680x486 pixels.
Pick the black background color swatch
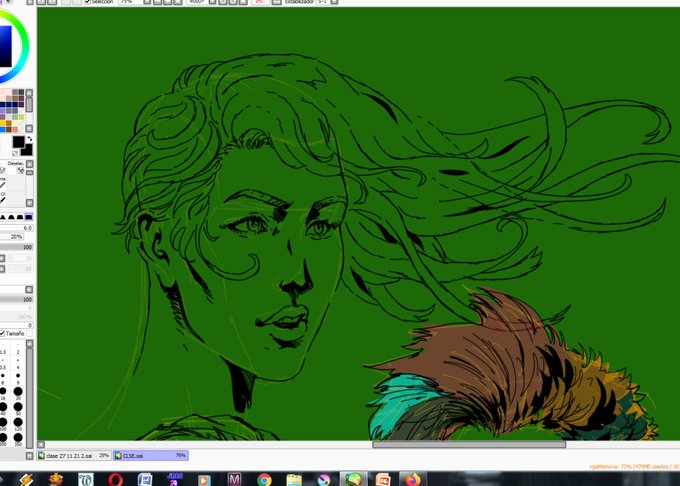[27, 150]
